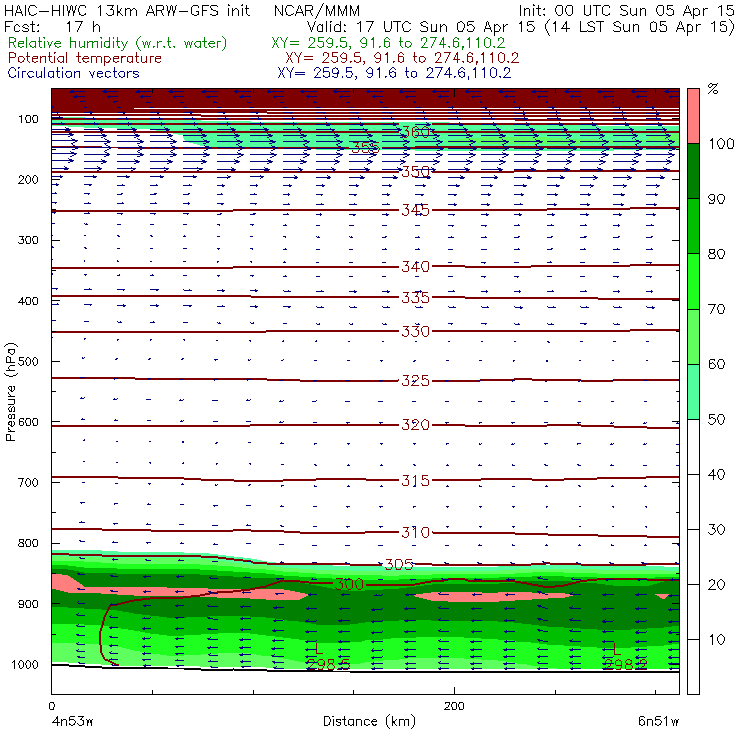
Task: Click the colorbar 10 tick label
Action: (x=716, y=640)
